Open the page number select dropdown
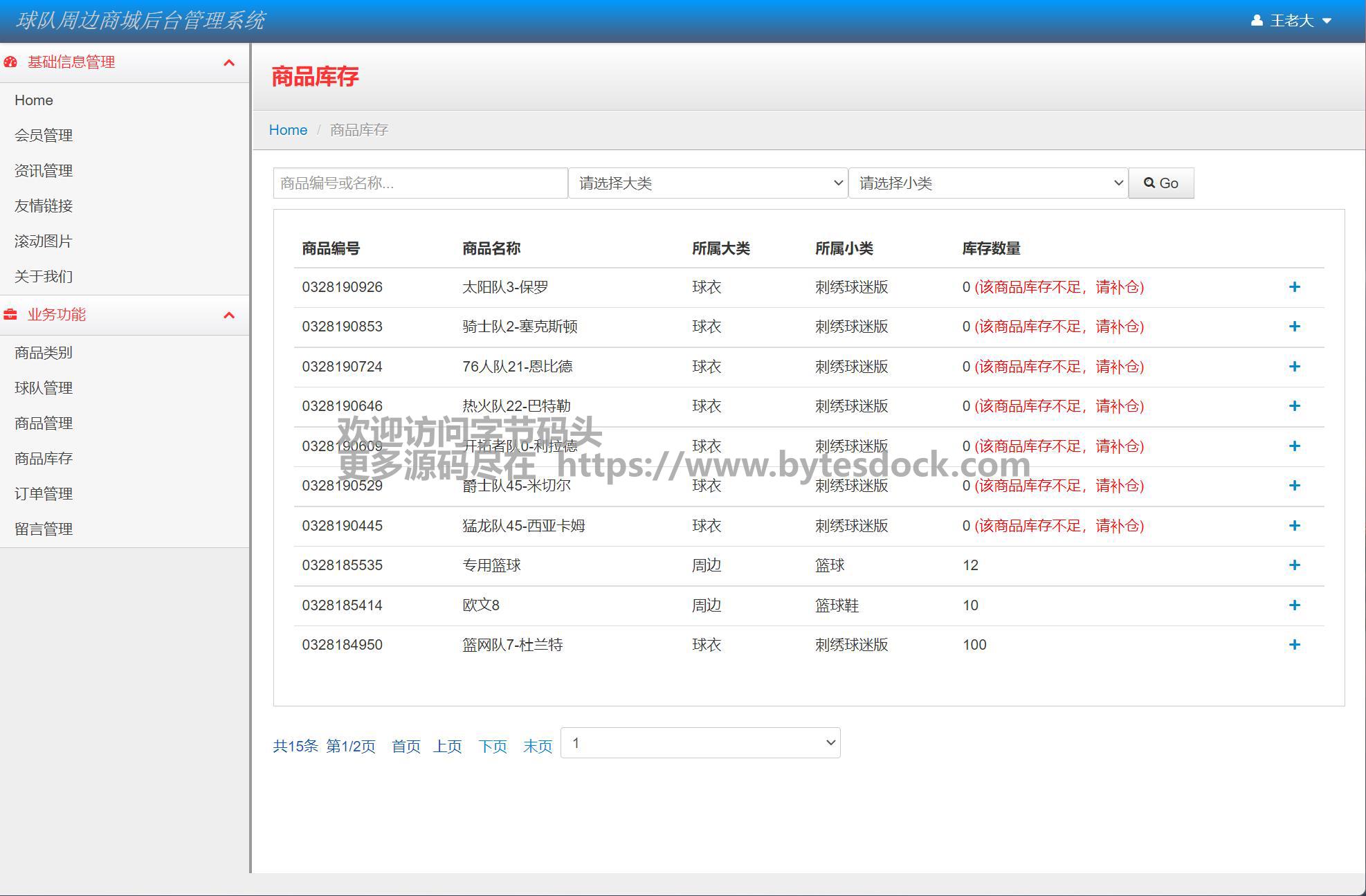The image size is (1366, 896). pos(700,743)
